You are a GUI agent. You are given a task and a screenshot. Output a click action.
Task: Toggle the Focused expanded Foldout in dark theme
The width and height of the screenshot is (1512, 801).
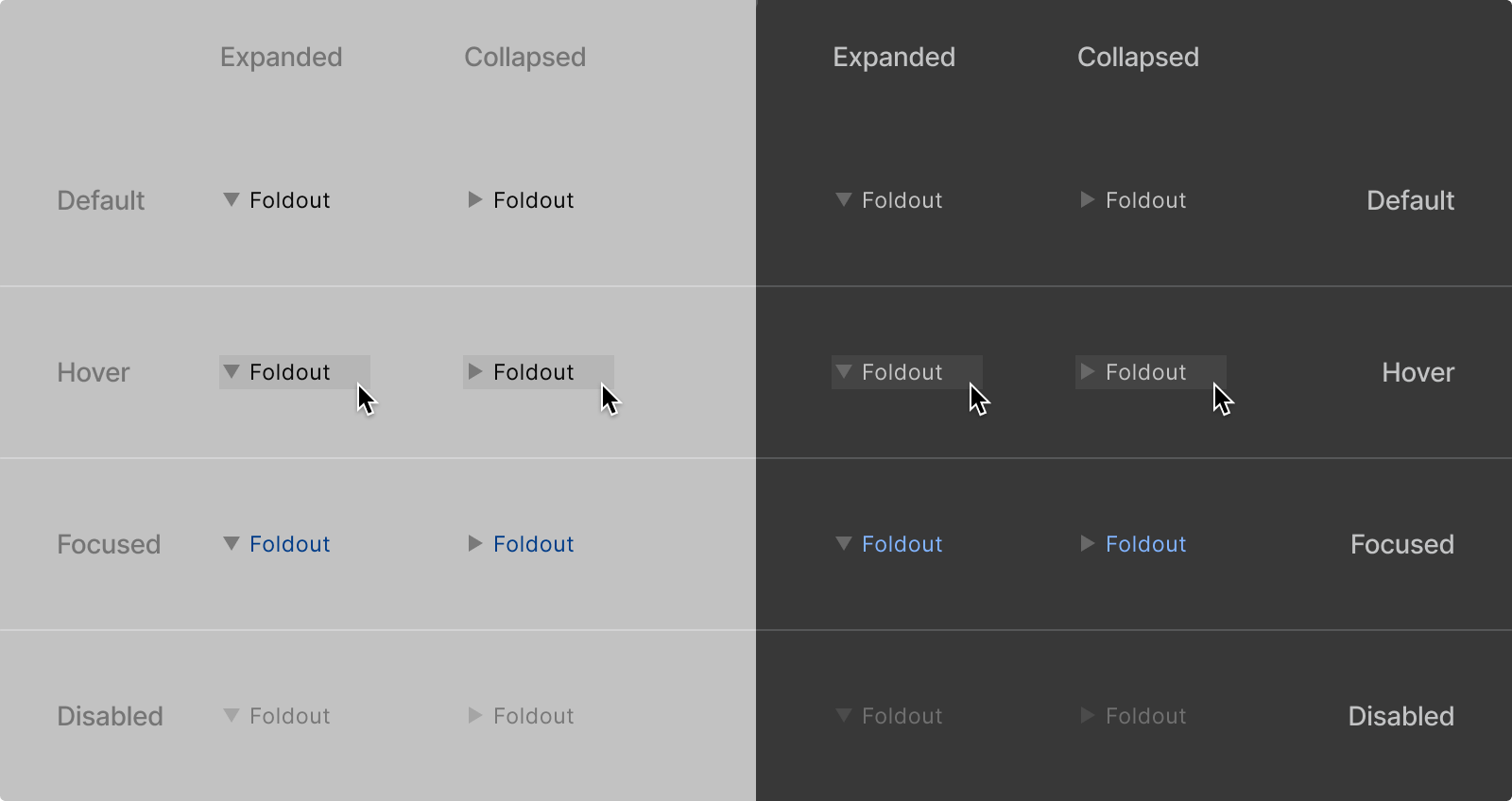point(901,544)
